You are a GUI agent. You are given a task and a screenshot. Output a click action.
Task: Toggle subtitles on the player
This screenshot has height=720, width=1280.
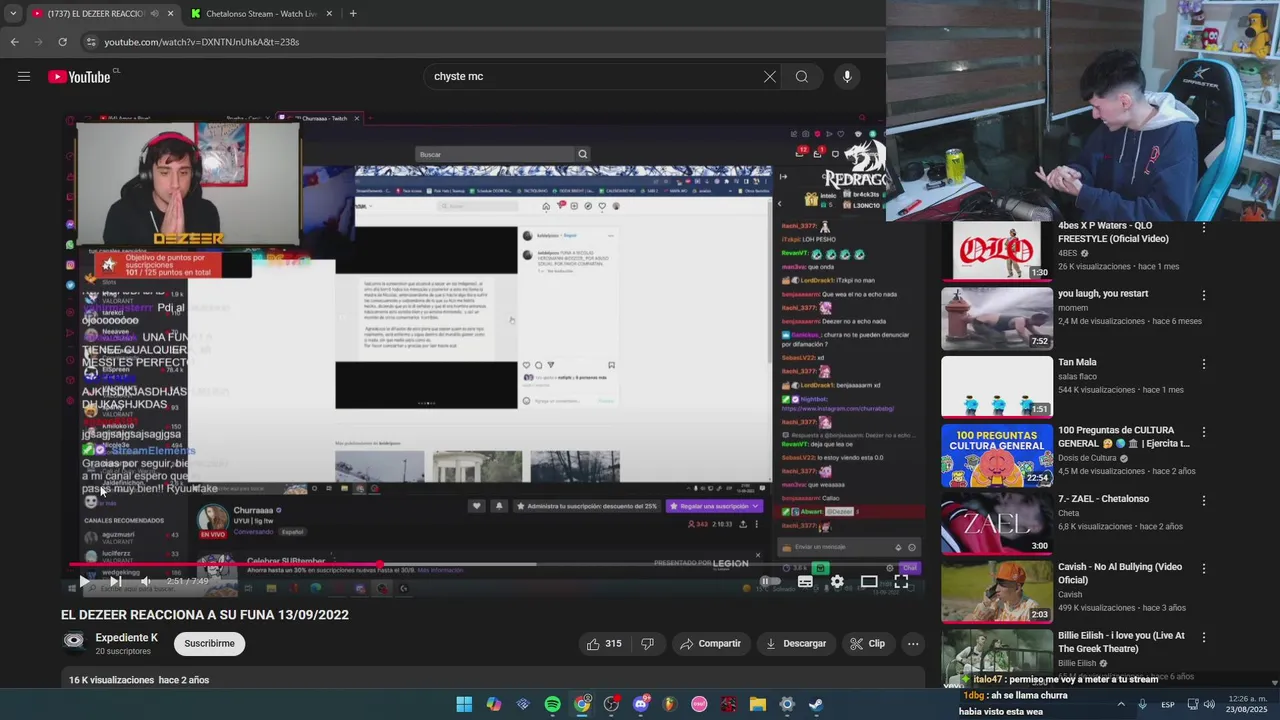pyautogui.click(x=805, y=581)
